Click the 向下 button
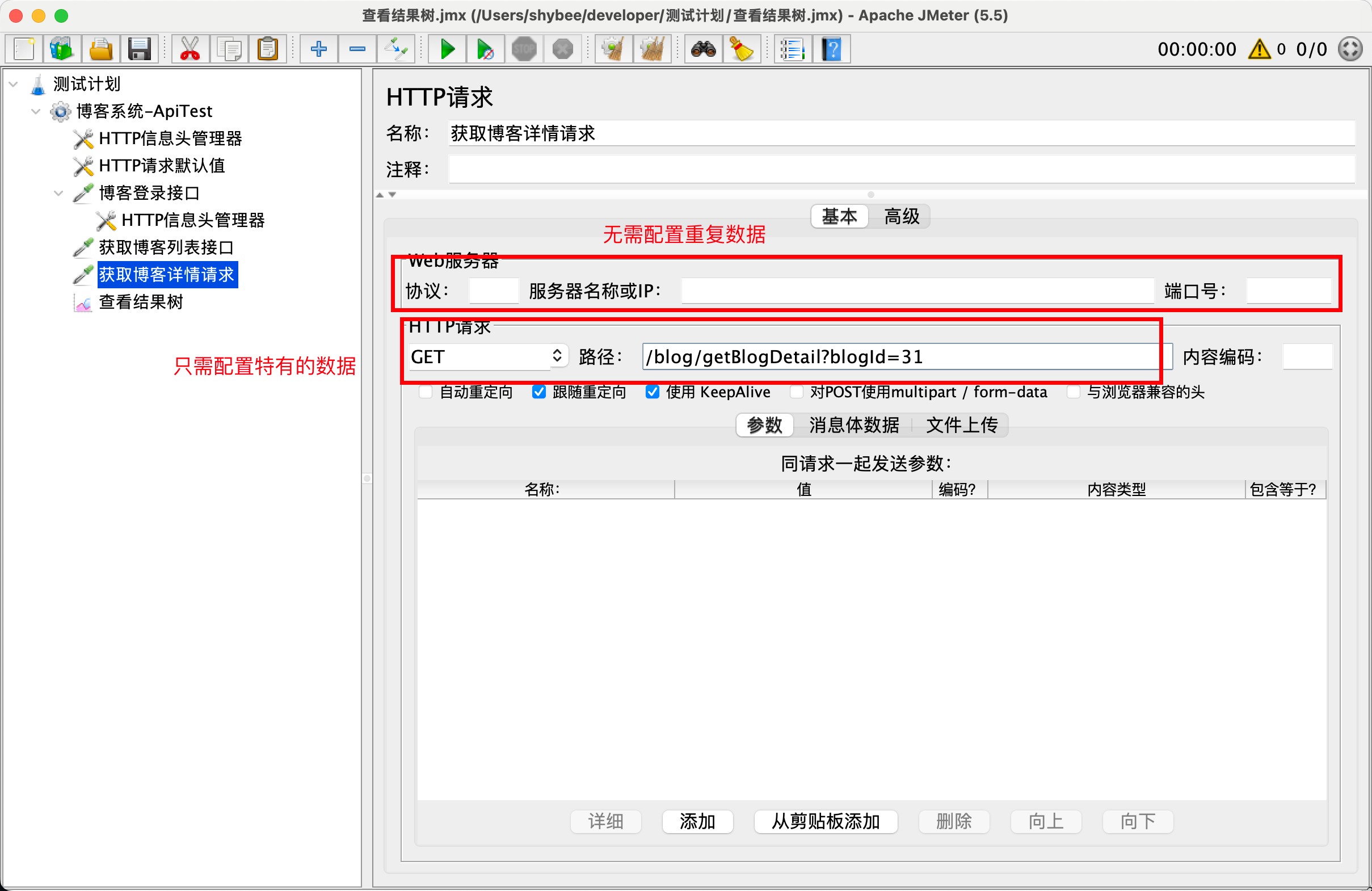 click(x=1138, y=821)
